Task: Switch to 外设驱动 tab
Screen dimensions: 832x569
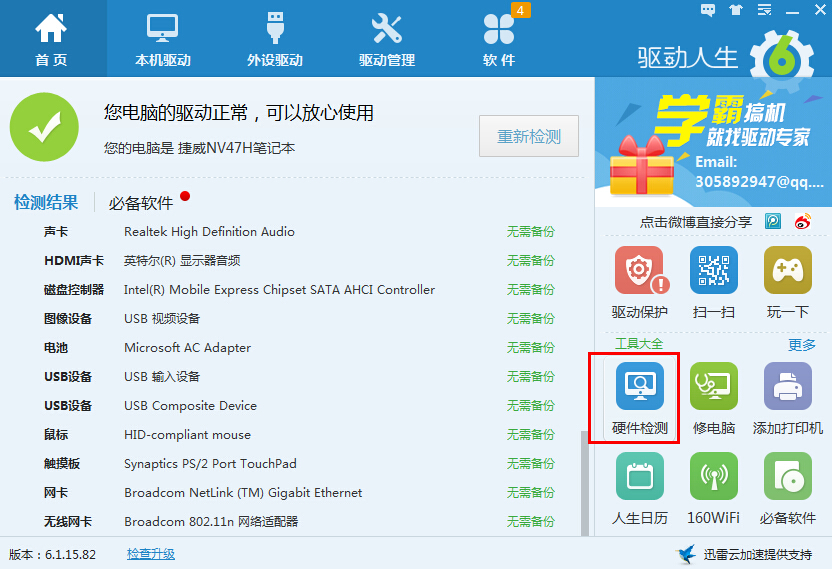Action: pos(275,39)
